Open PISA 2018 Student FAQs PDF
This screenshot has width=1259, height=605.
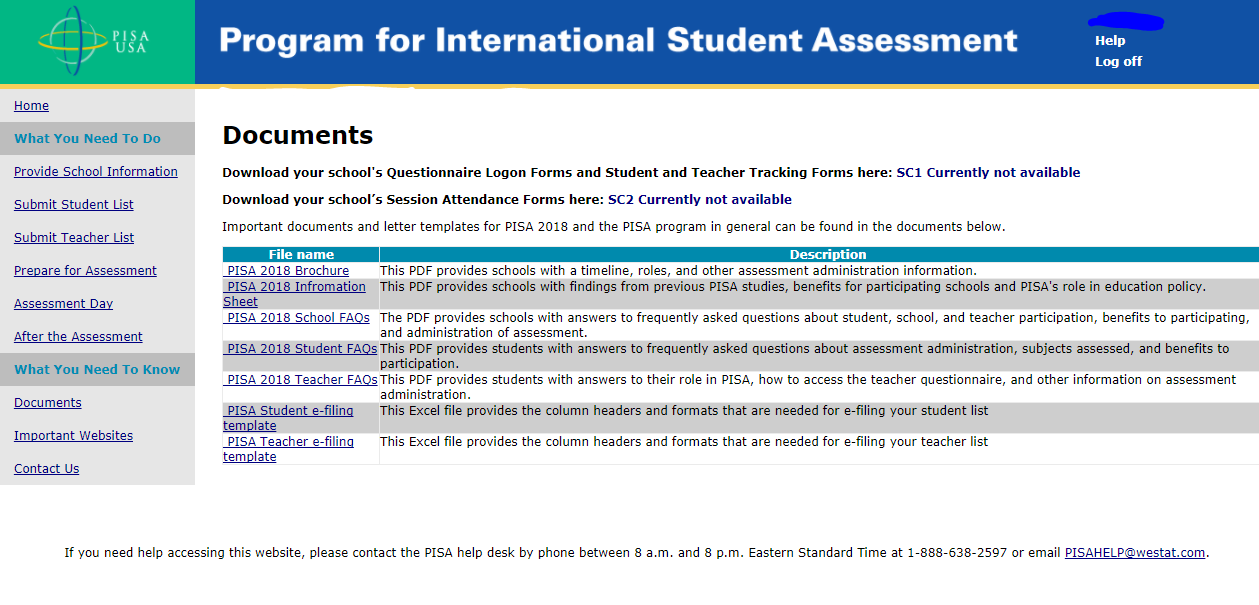[x=301, y=349]
